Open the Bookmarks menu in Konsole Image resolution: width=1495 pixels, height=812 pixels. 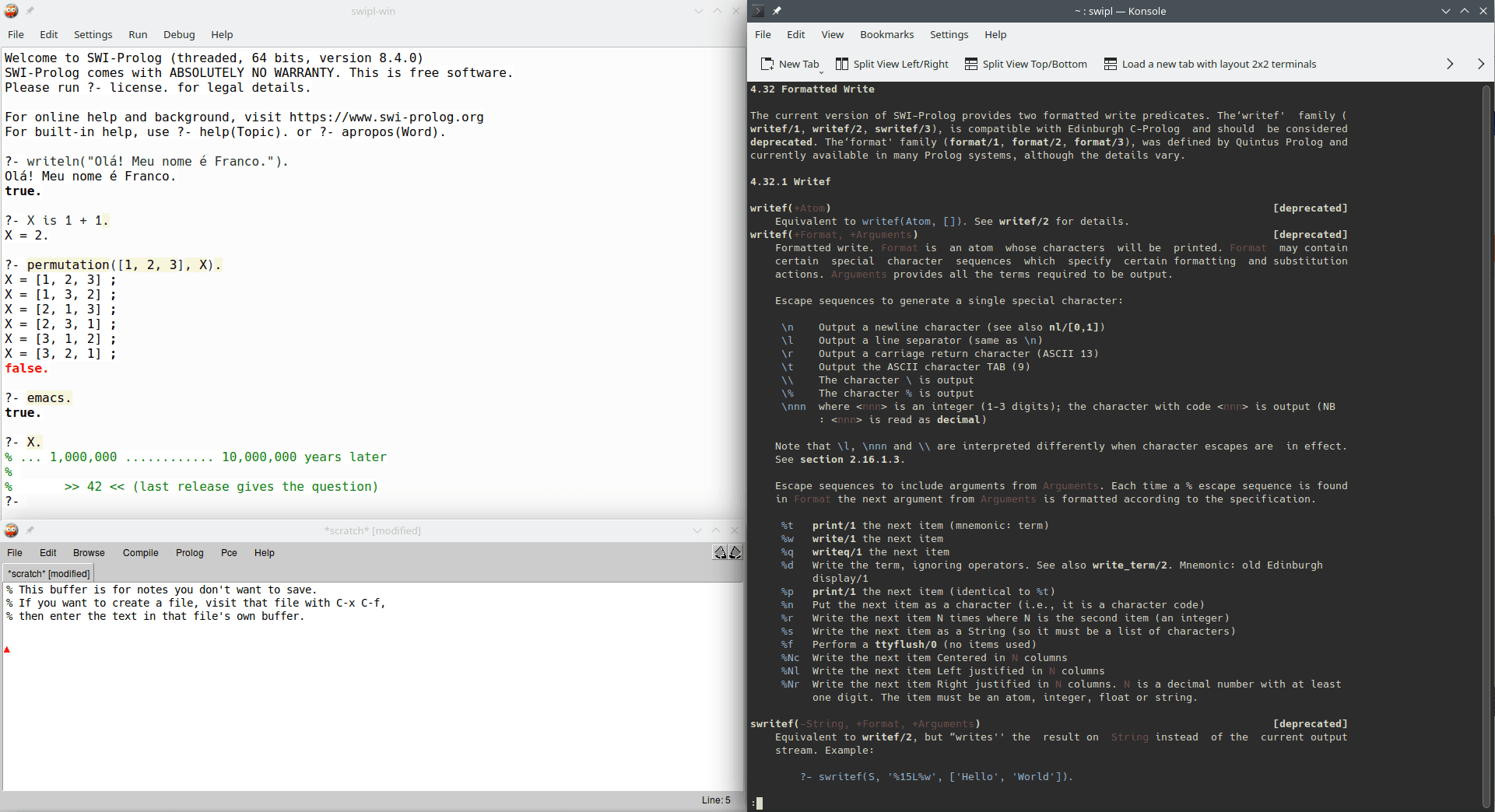[x=886, y=34]
